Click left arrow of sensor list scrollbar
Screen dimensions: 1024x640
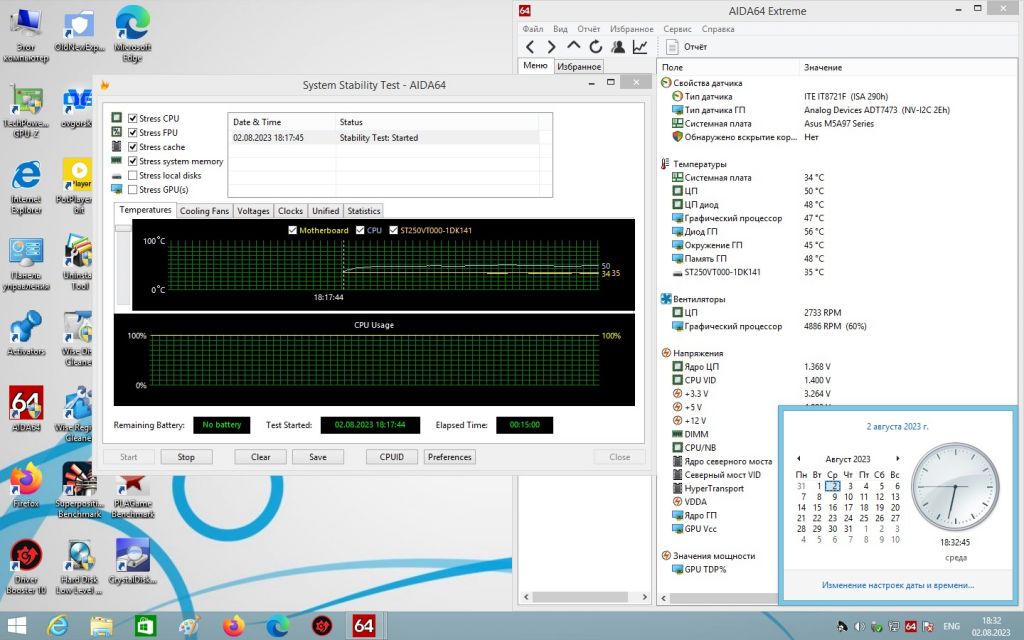pyautogui.click(x=664, y=598)
